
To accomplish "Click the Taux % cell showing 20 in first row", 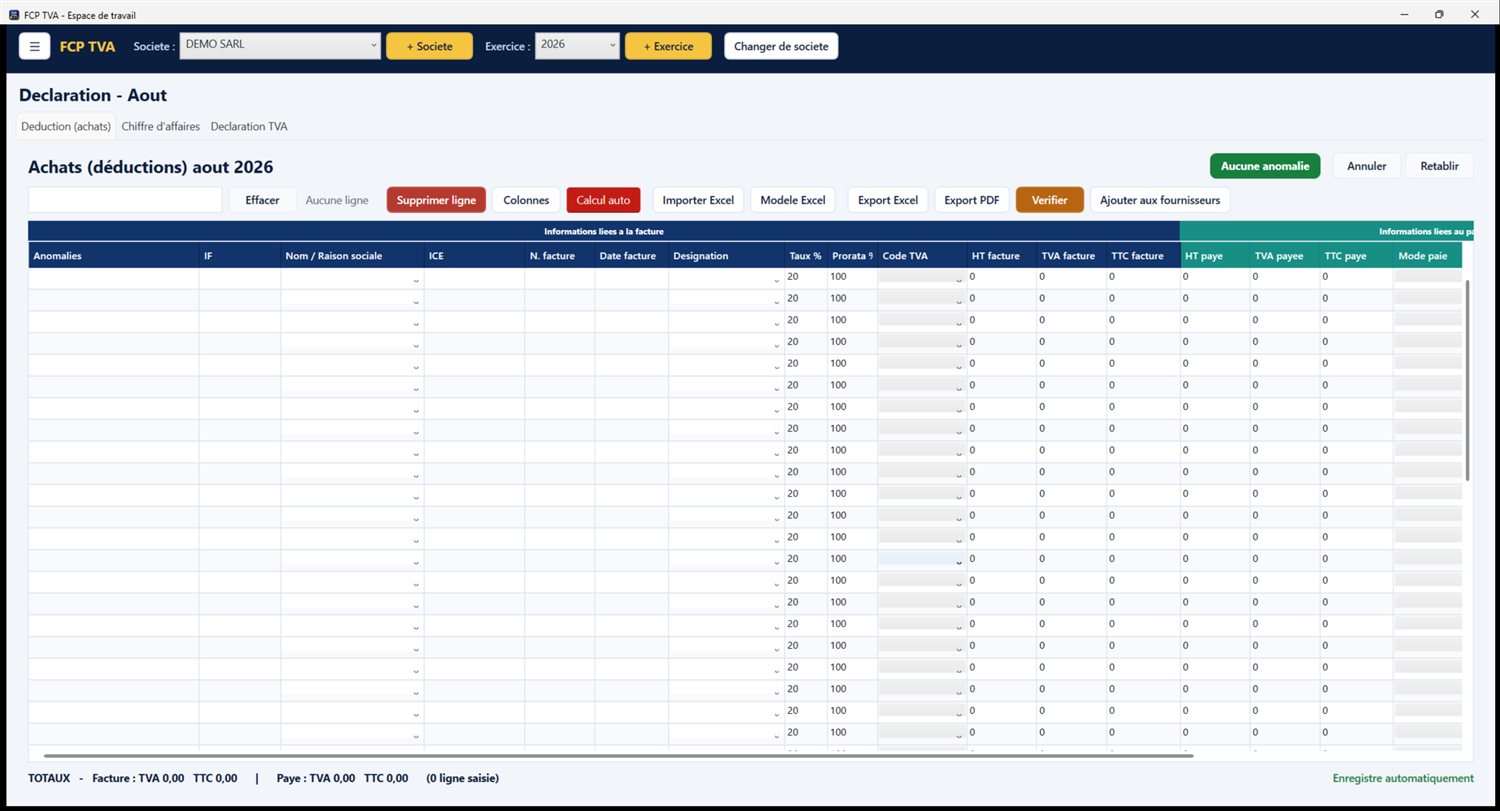I will pos(805,277).
